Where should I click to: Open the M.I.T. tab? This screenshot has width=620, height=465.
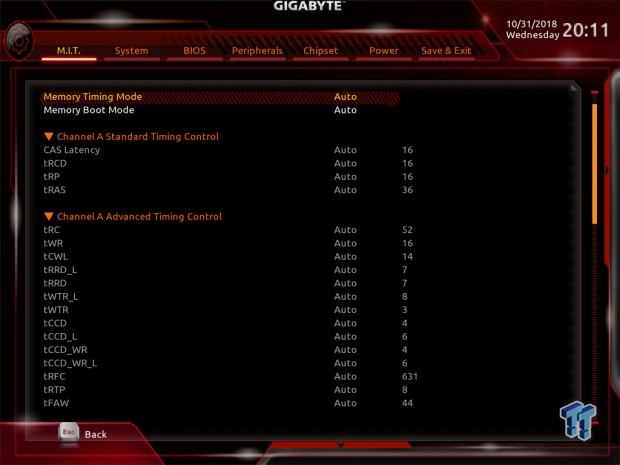click(x=69, y=51)
